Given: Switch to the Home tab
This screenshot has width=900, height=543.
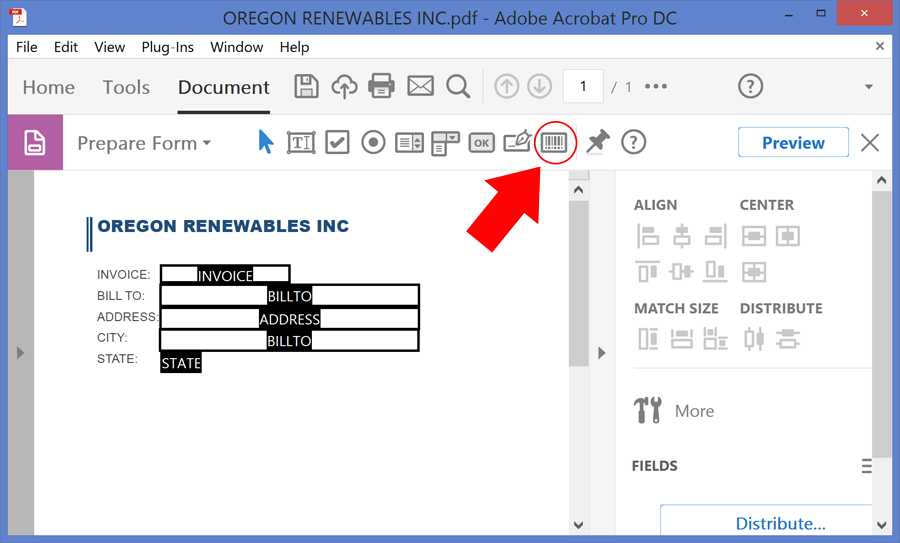Looking at the screenshot, I should (49, 87).
